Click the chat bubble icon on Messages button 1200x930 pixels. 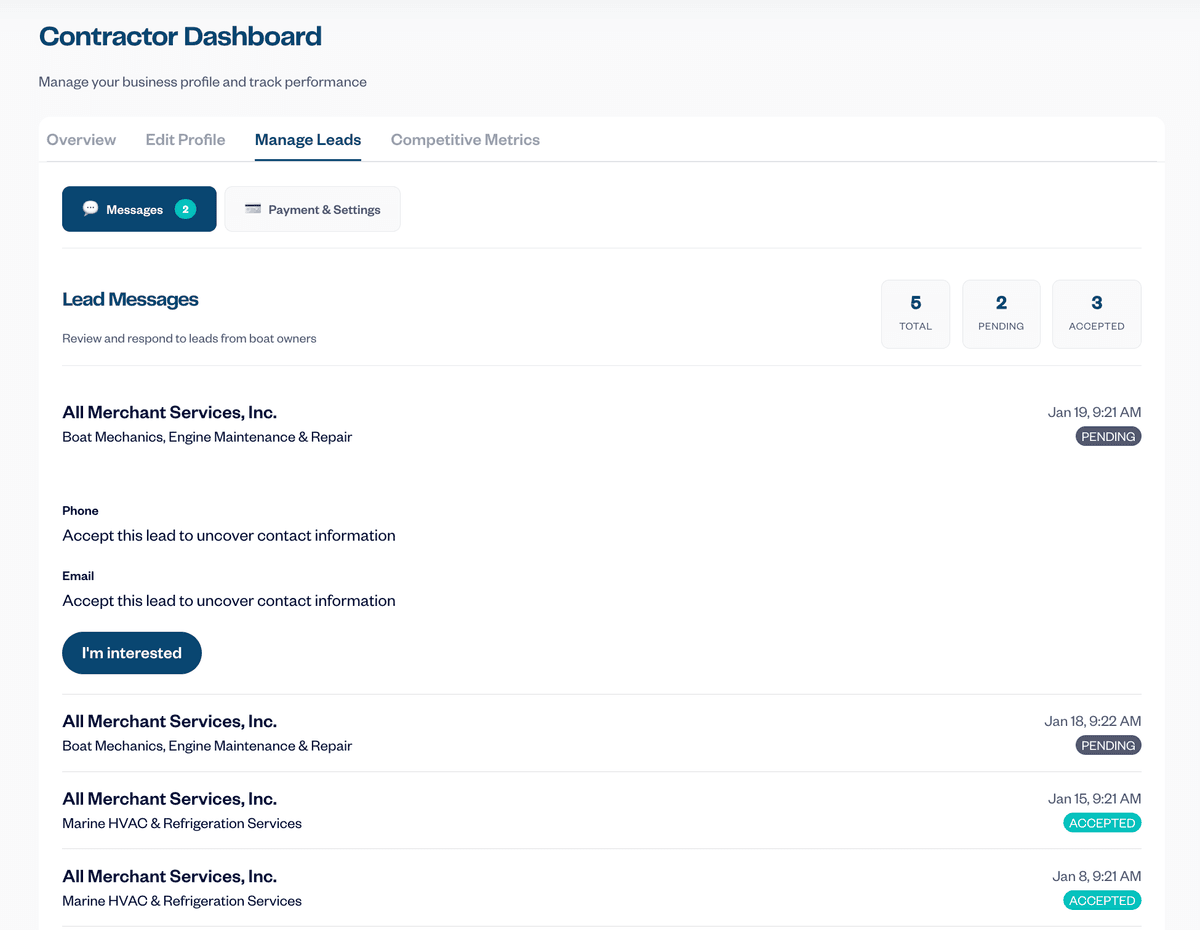(92, 208)
